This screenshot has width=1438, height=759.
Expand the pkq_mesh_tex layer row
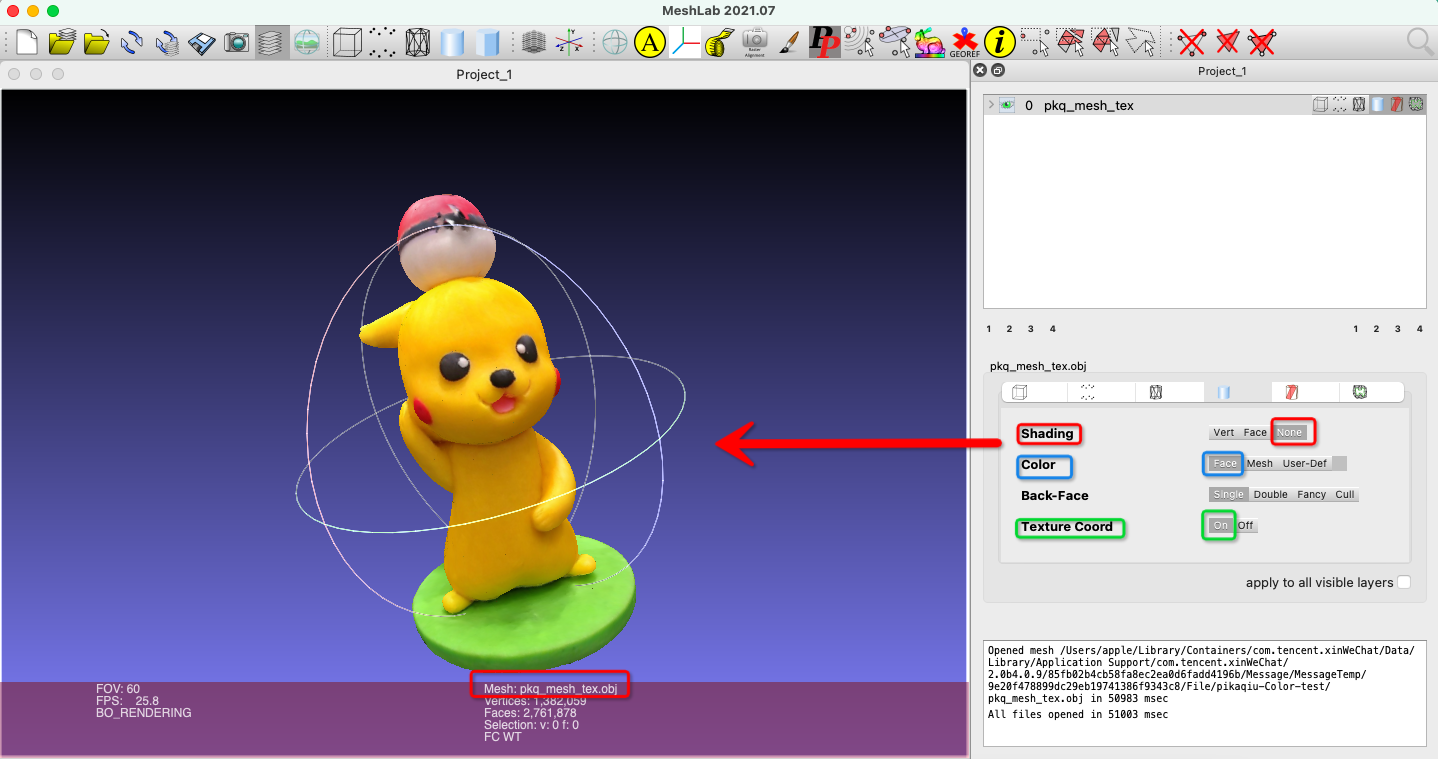click(990, 104)
